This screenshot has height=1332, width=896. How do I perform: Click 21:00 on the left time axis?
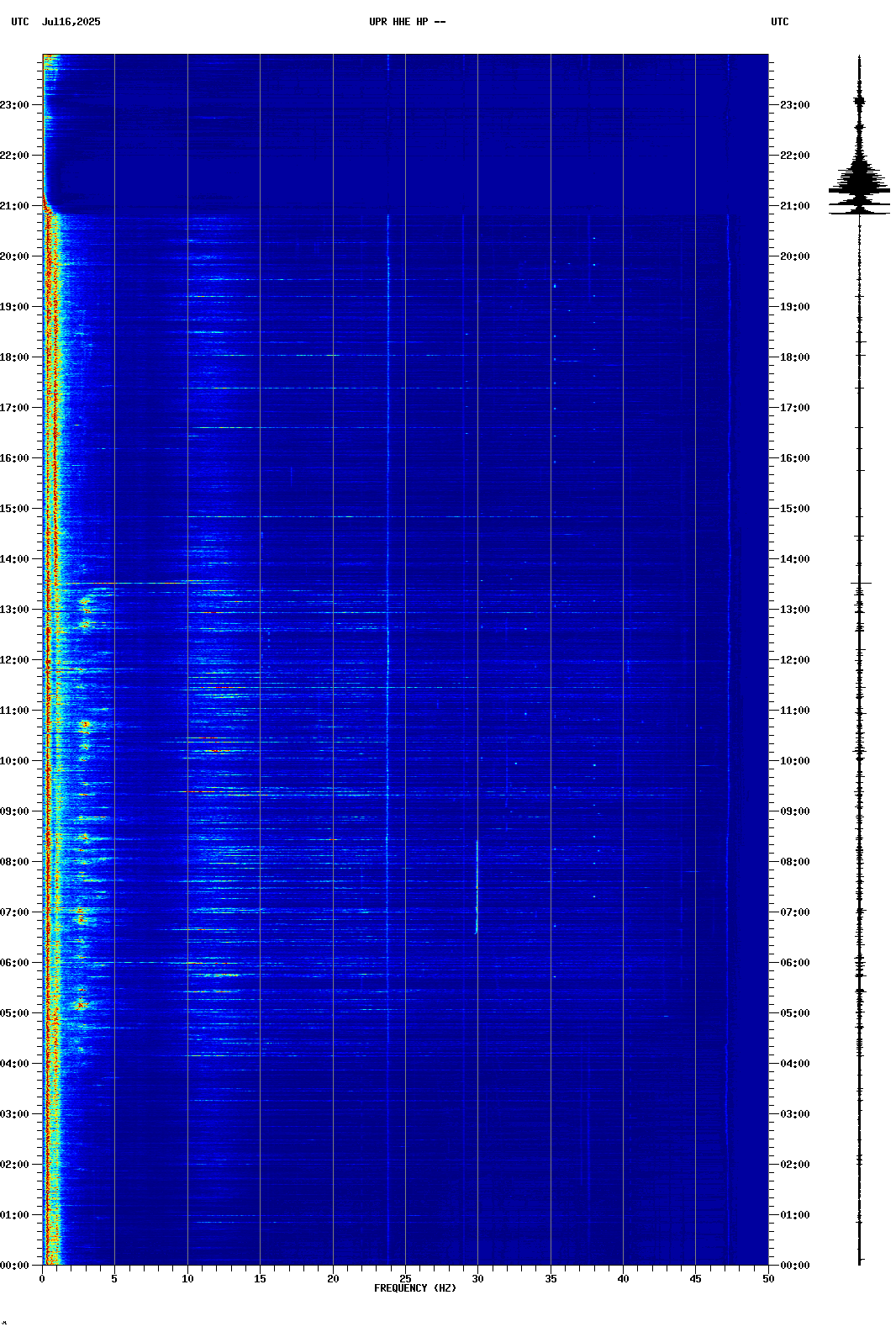[x=14, y=206]
